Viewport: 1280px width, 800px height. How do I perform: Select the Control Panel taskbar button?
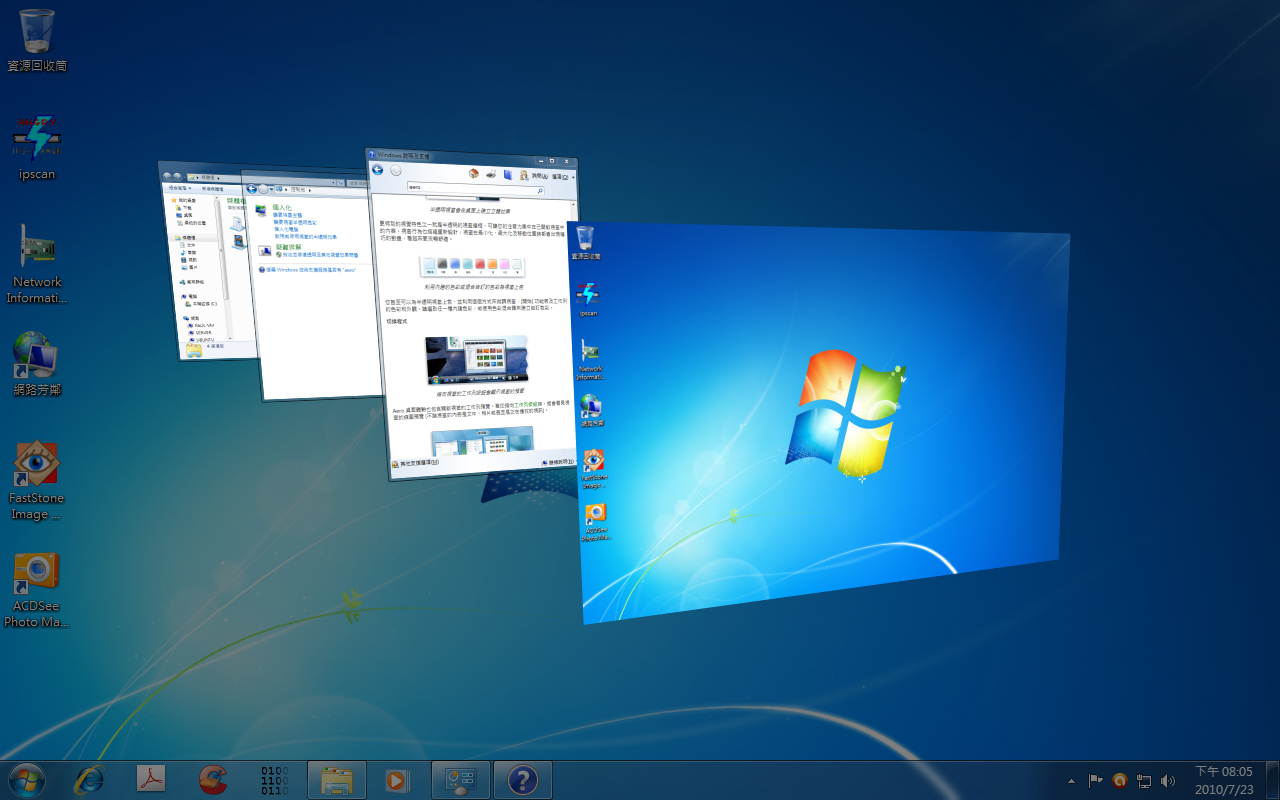(x=460, y=780)
